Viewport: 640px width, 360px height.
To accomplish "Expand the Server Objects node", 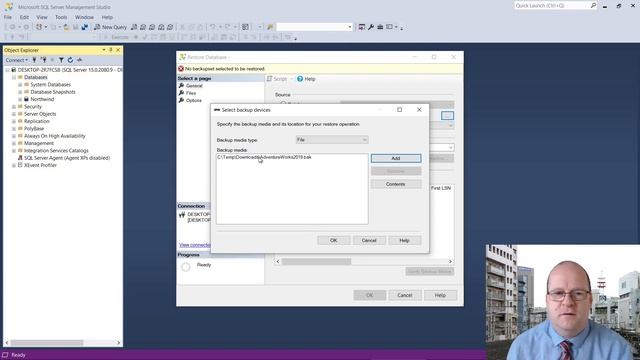I will coord(14,114).
